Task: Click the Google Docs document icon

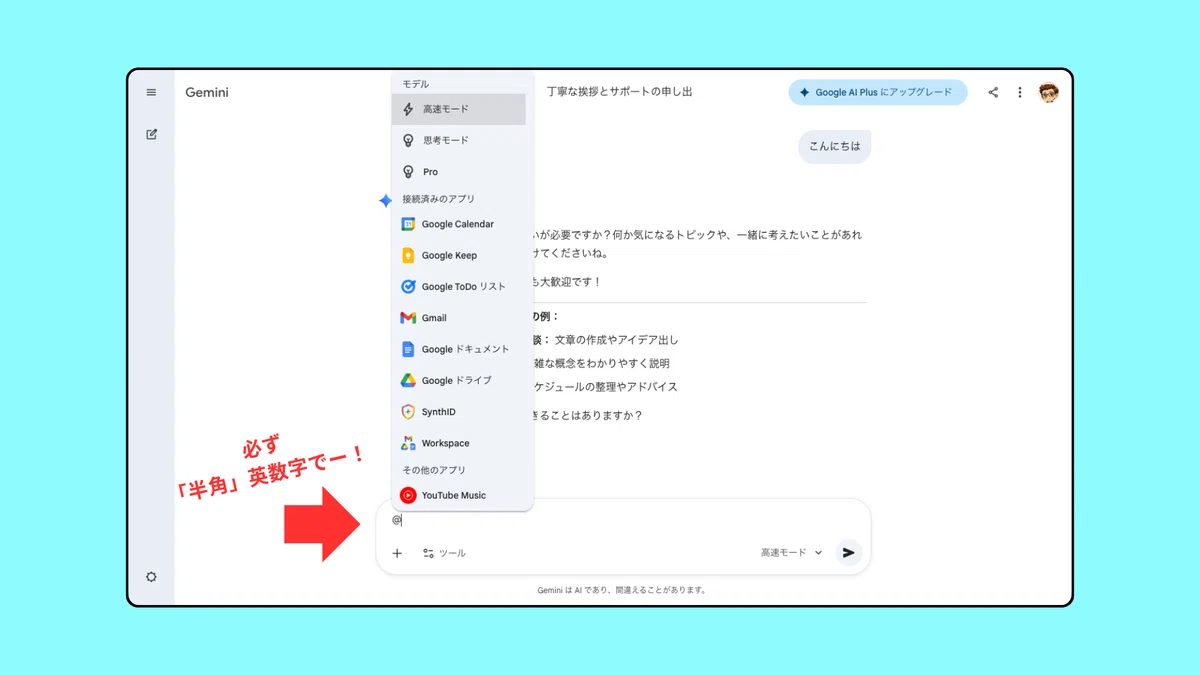Action: coord(408,349)
